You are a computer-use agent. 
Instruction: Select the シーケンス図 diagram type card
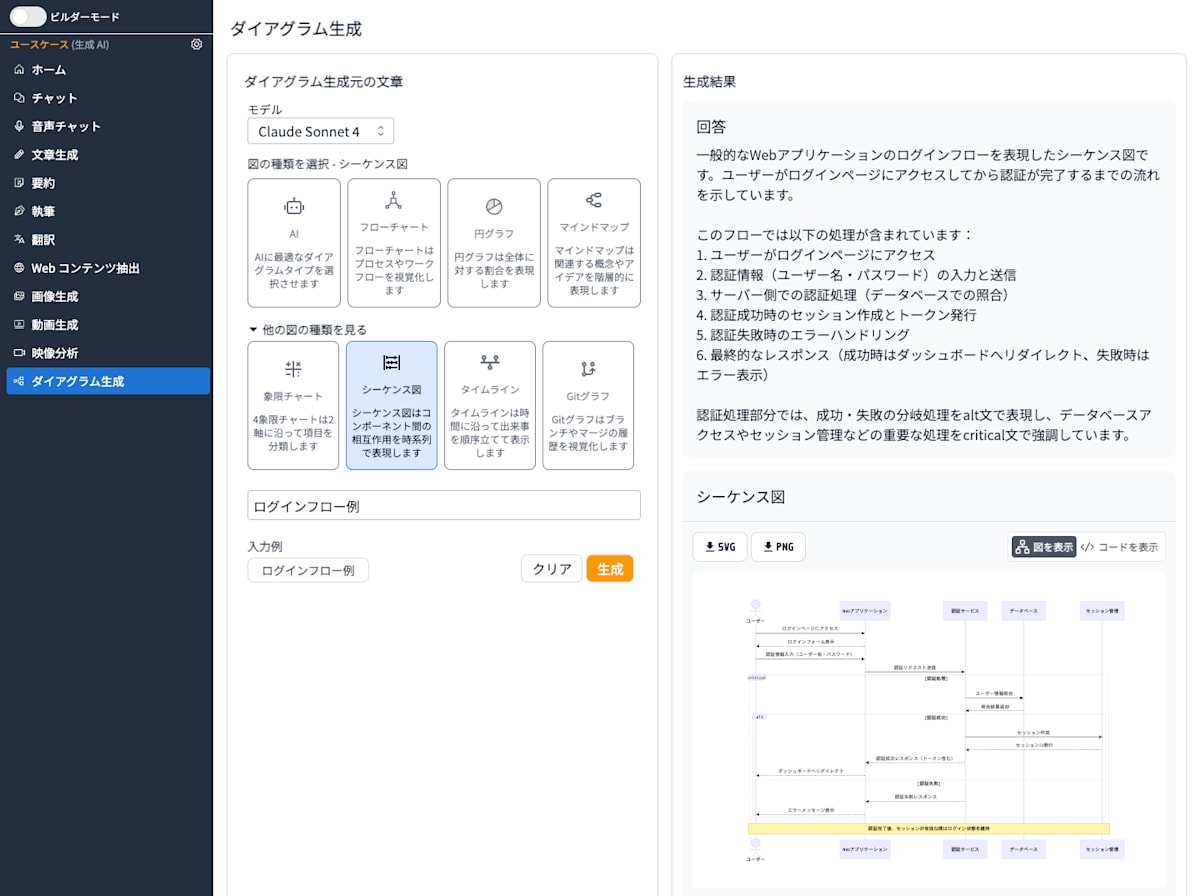click(x=391, y=405)
